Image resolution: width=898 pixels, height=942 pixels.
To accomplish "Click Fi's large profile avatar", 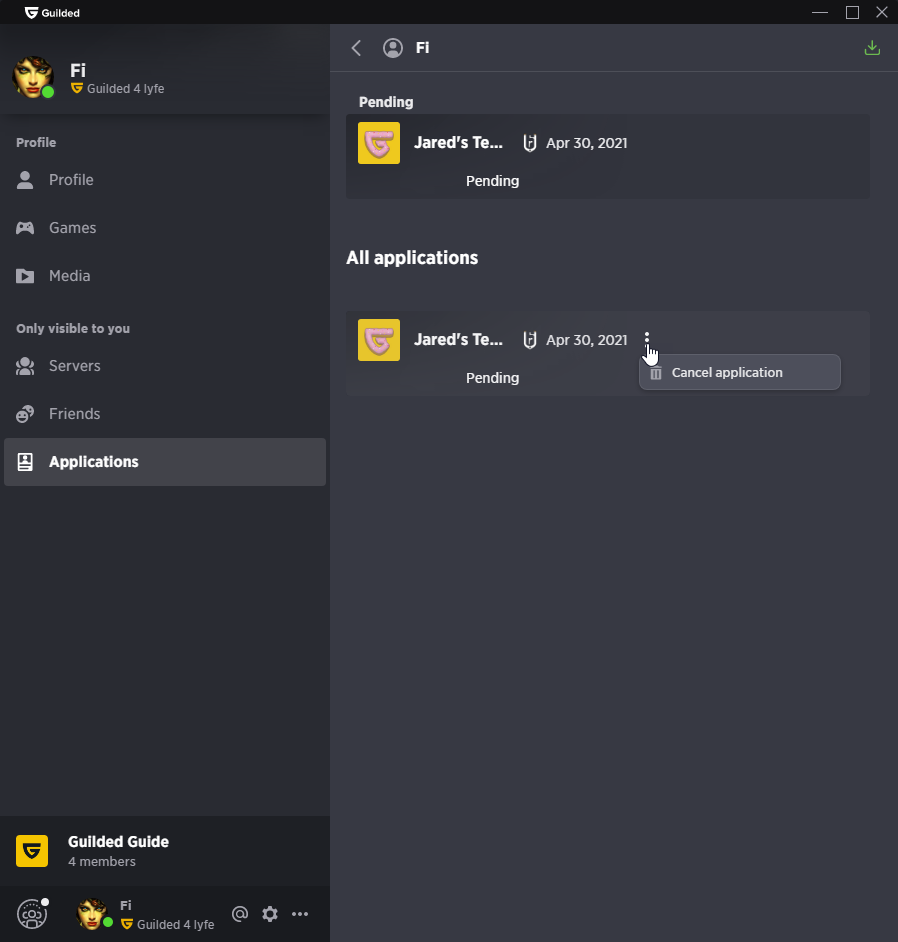I will point(33,77).
